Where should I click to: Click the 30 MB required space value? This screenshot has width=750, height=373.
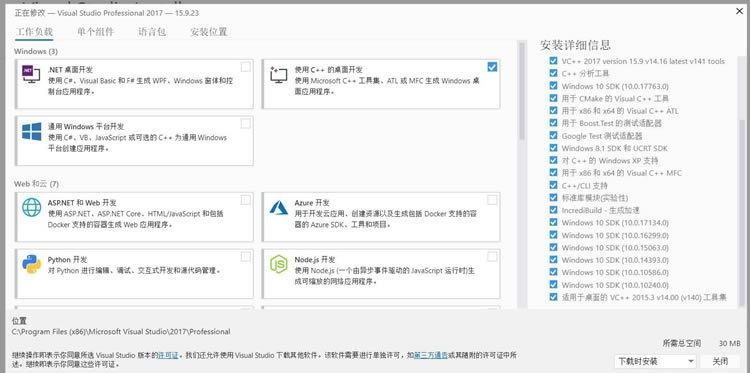pos(729,343)
